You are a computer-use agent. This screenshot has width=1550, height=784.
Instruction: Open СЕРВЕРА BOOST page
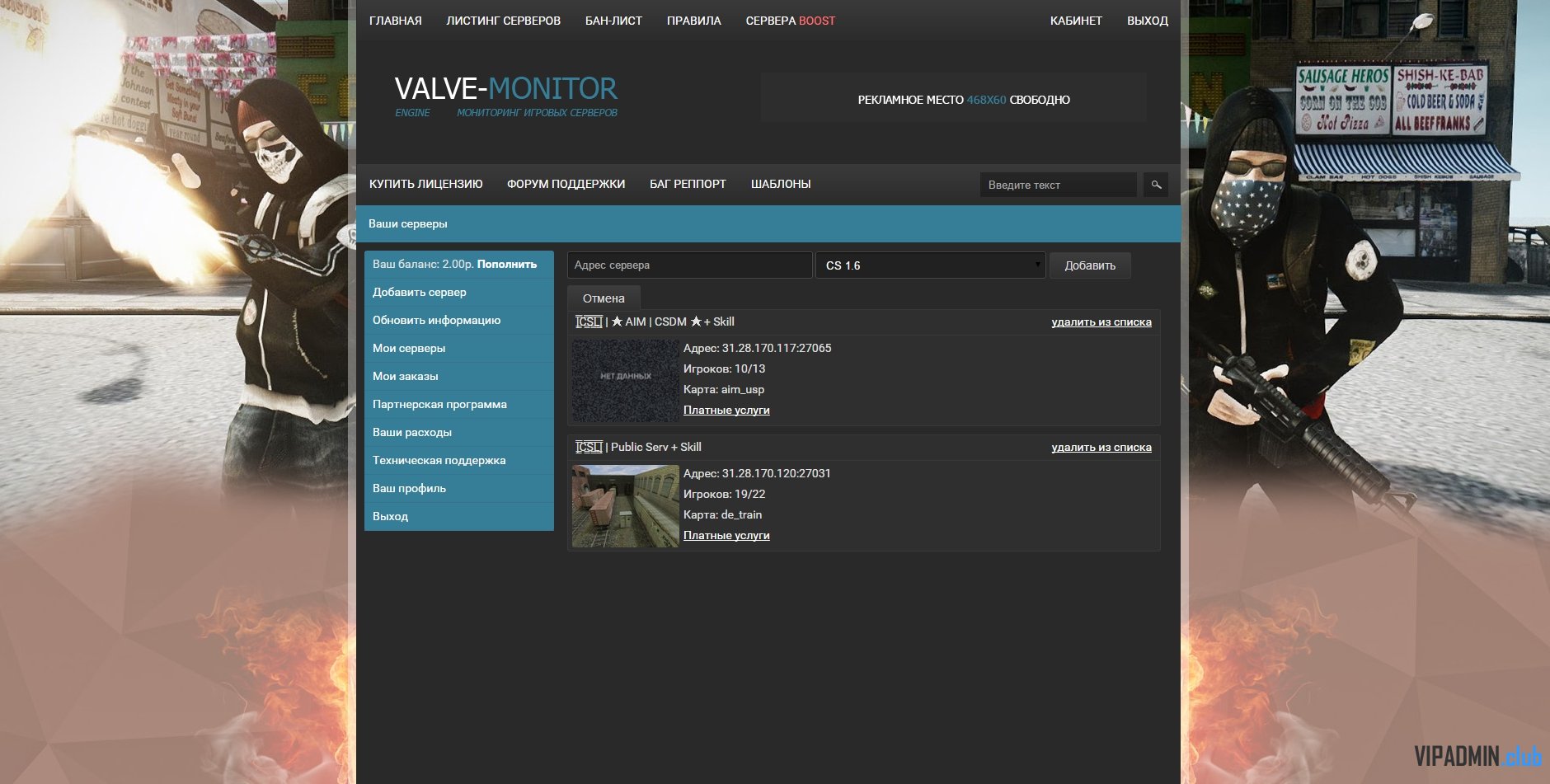pos(790,21)
